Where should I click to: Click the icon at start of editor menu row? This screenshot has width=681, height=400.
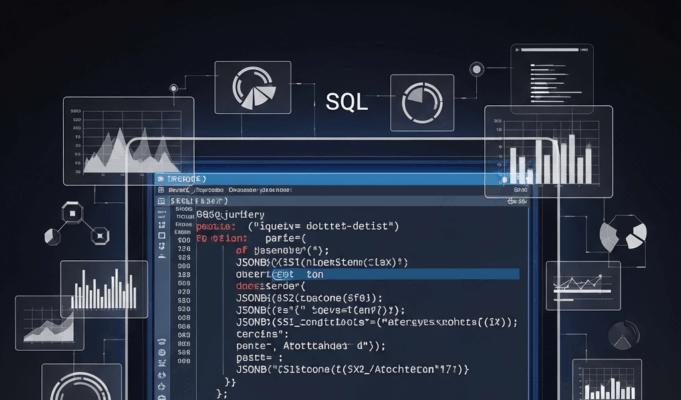point(161,190)
